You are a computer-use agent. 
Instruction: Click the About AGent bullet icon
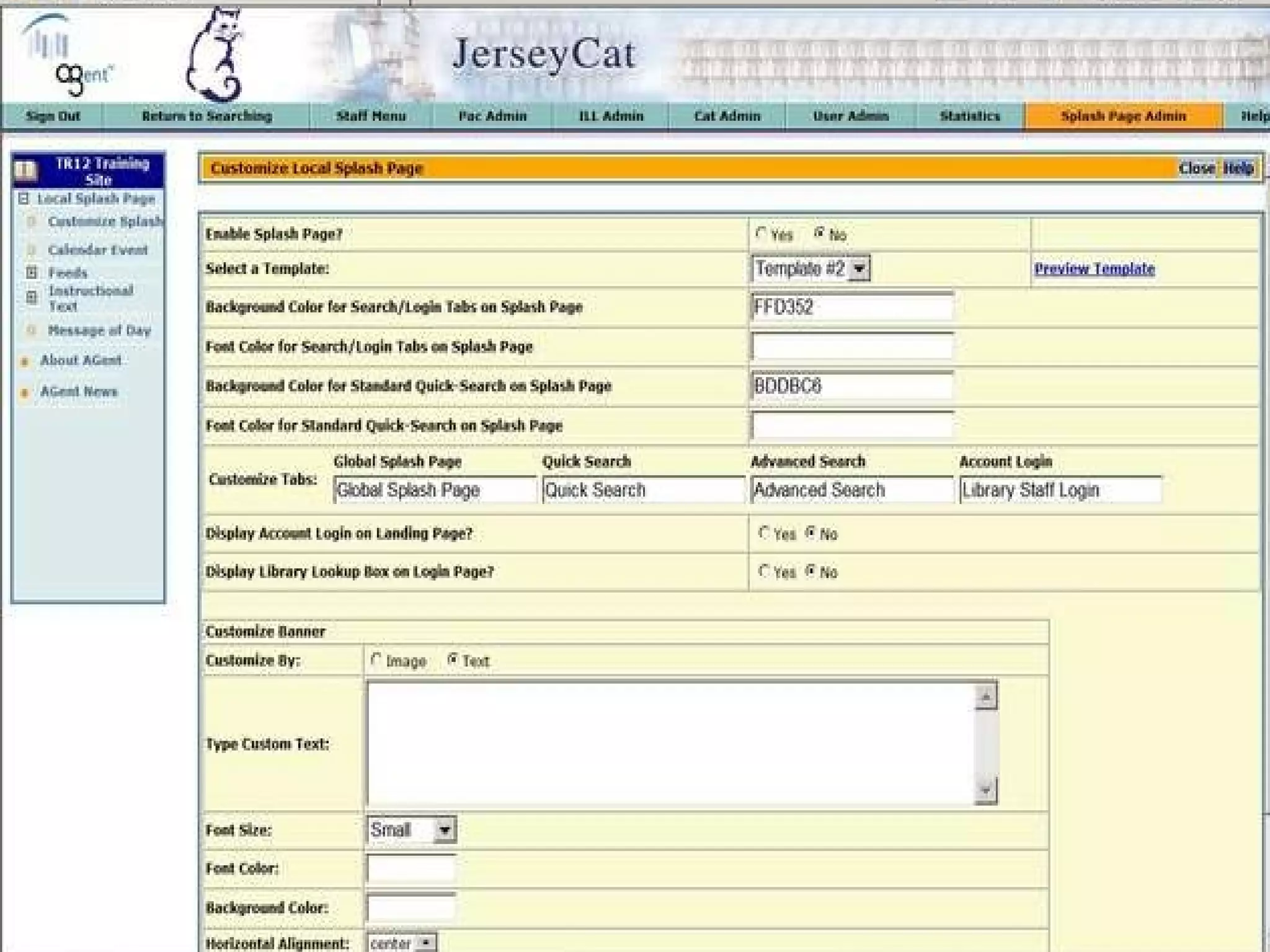(x=25, y=361)
